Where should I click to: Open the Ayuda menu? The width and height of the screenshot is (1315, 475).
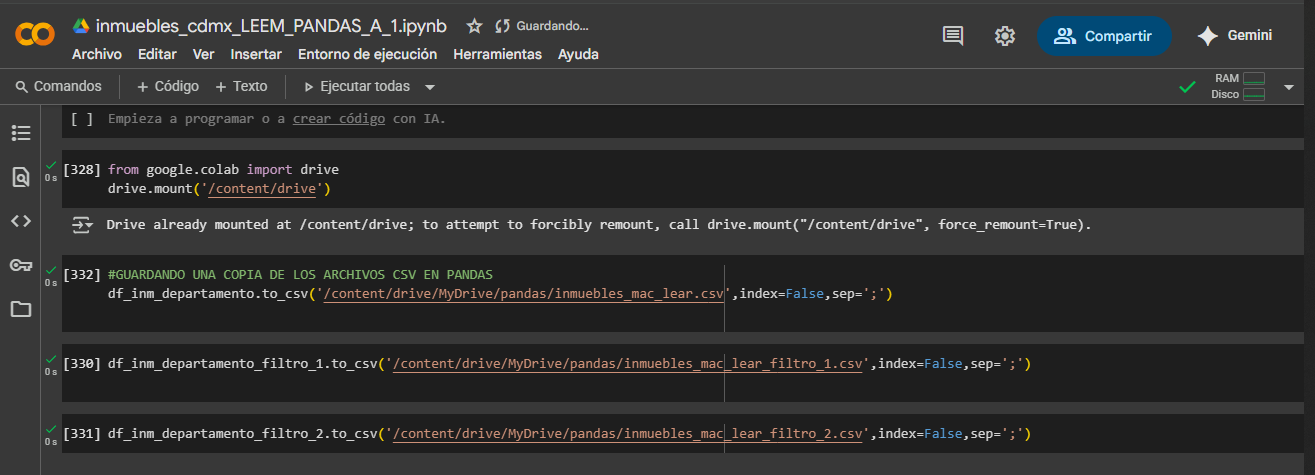[578, 54]
